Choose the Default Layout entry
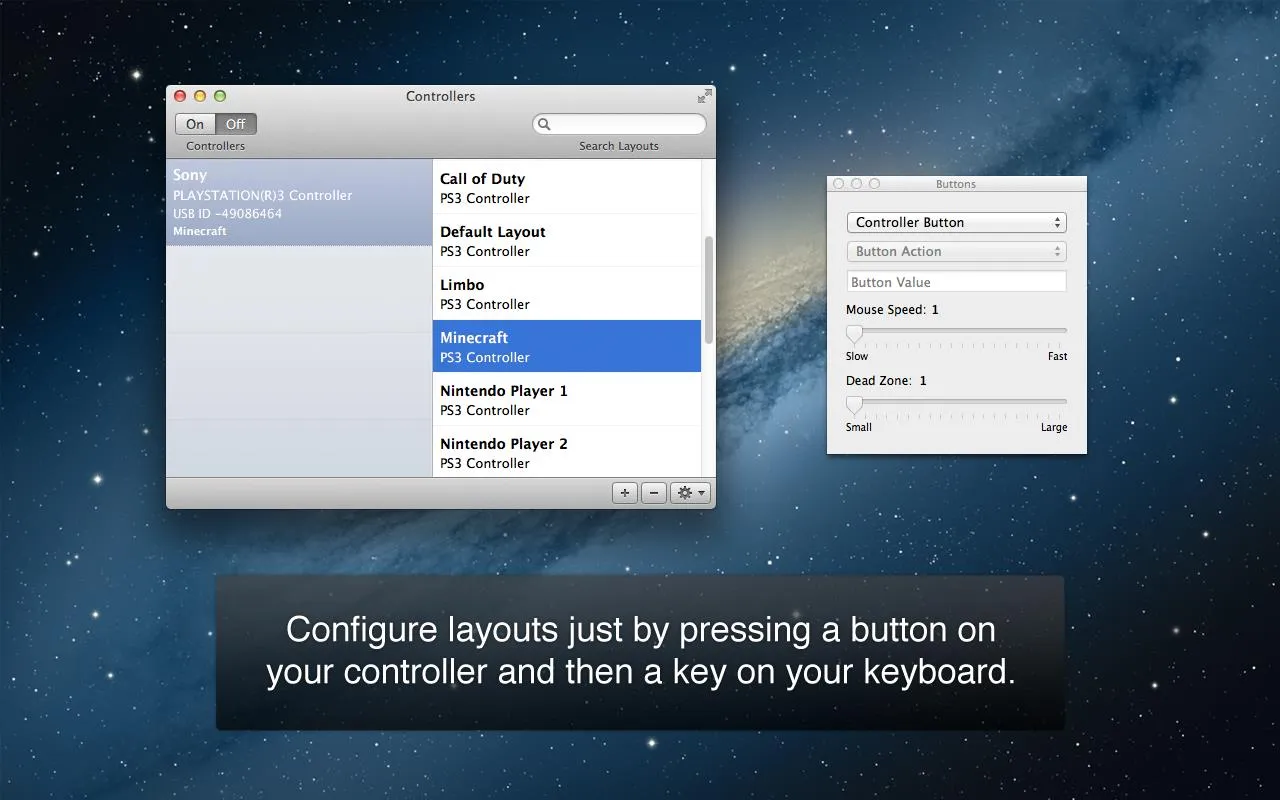Image resolution: width=1280 pixels, height=800 pixels. [x=566, y=240]
